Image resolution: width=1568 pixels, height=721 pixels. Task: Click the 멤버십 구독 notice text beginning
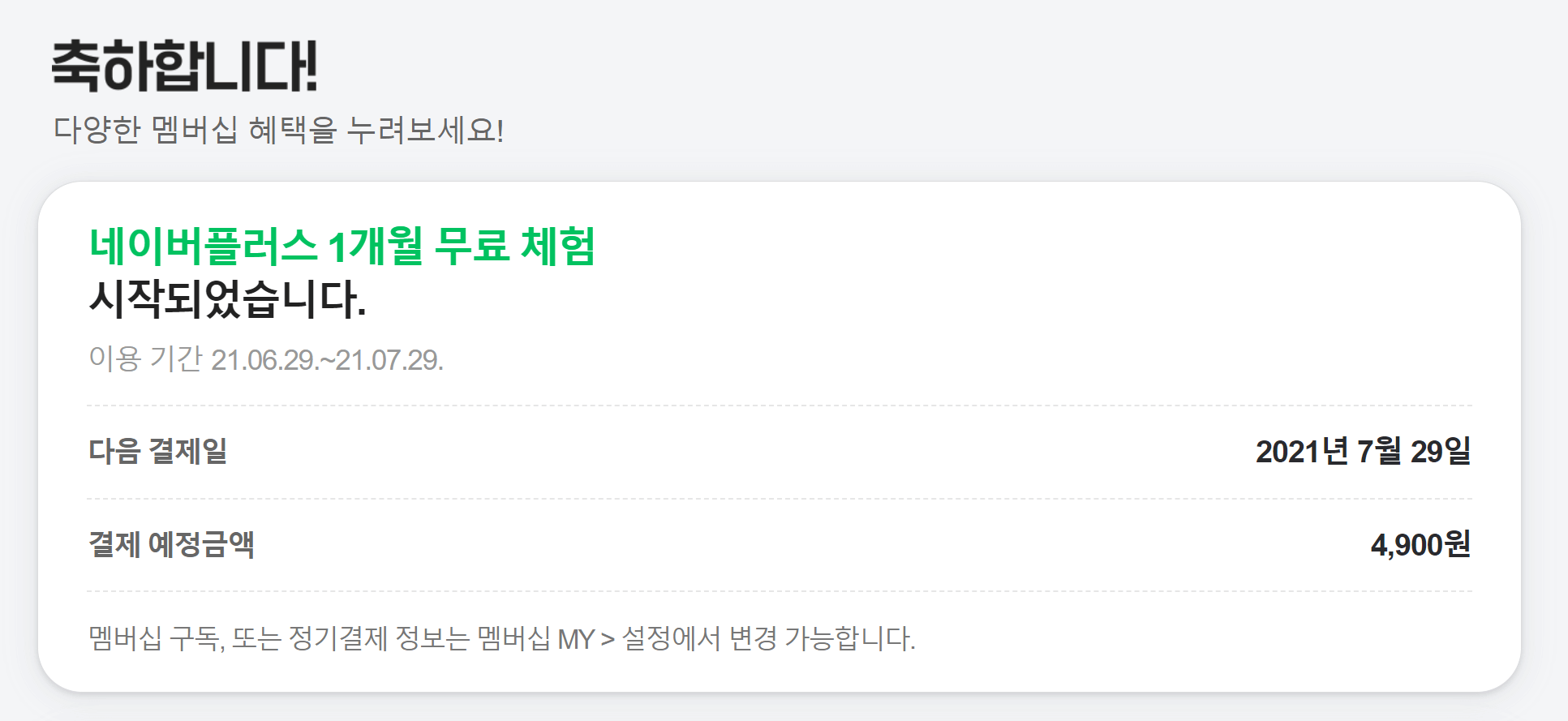156,638
